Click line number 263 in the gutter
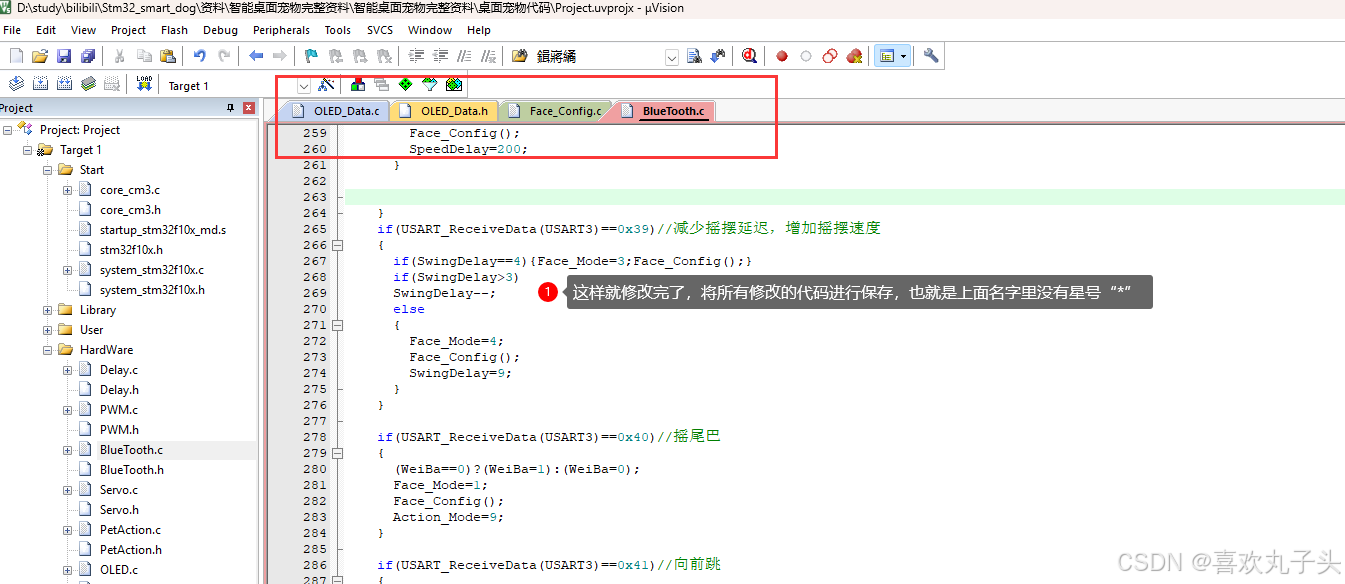Viewport: 1345px width, 584px height. pos(315,197)
